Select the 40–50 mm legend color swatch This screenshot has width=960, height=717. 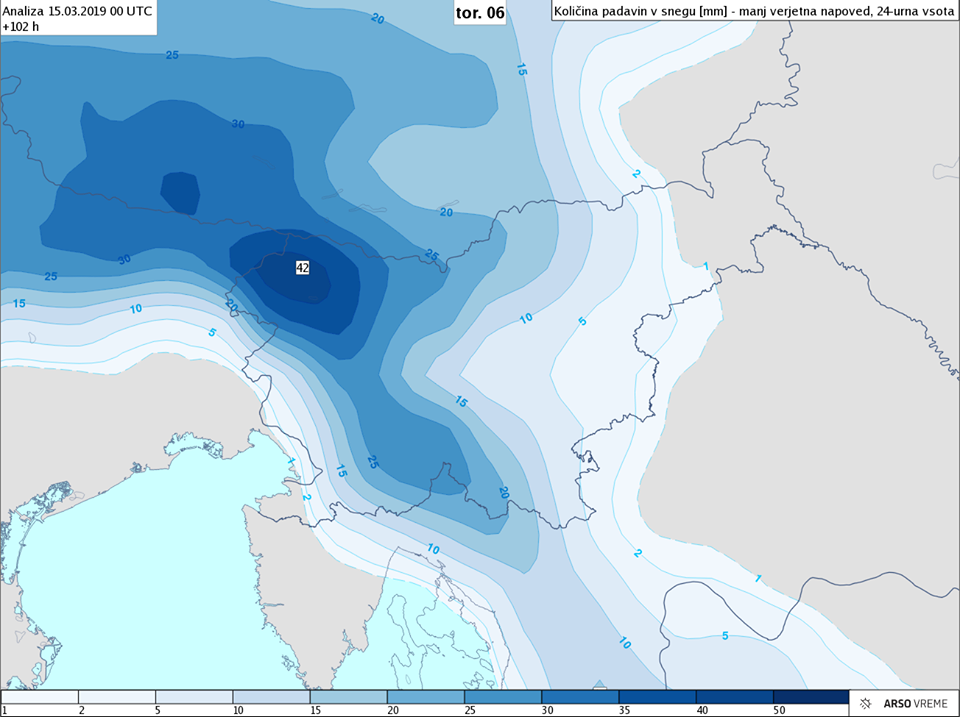733,696
